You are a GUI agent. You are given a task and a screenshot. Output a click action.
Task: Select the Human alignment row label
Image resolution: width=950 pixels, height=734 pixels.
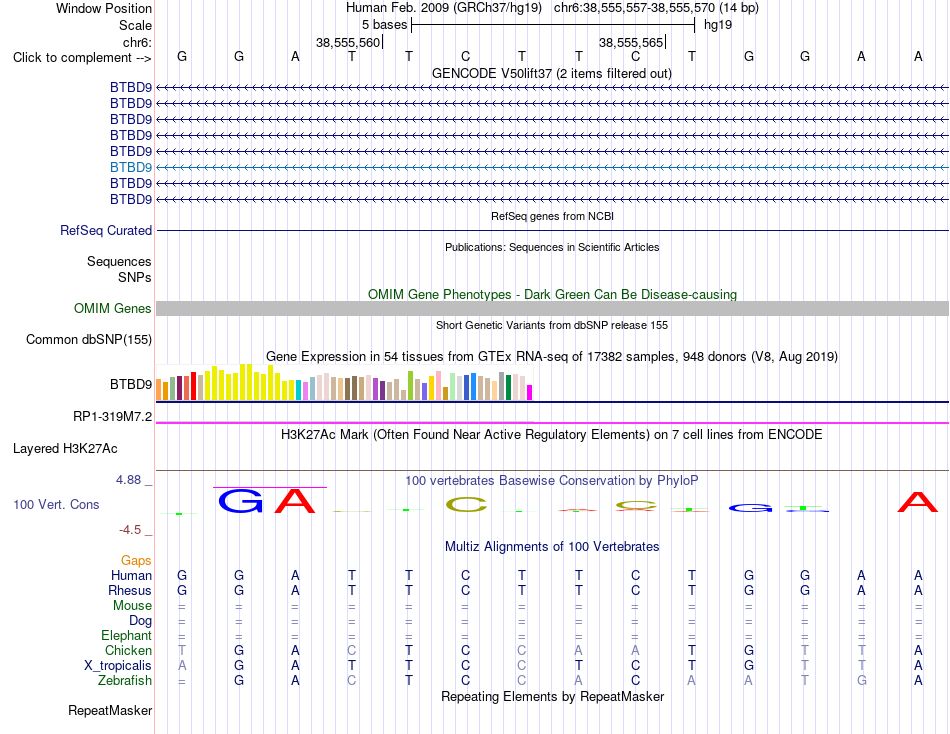[131, 575]
